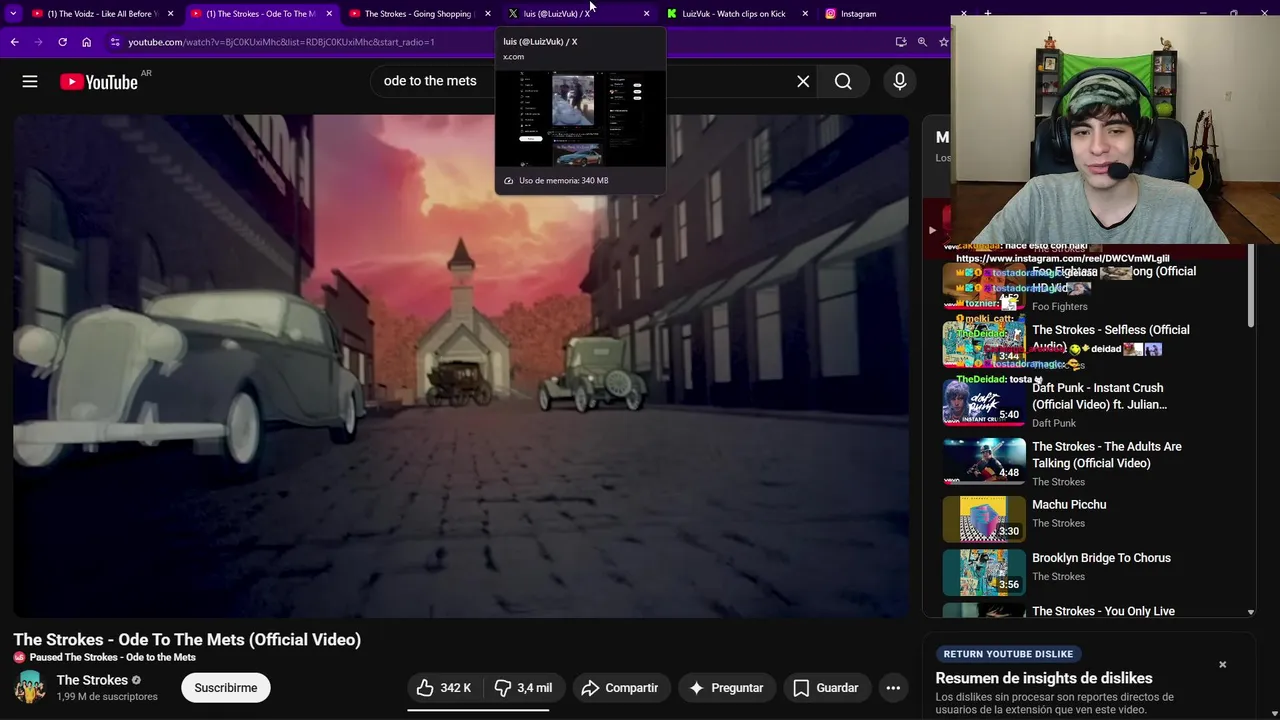Screen dimensions: 1280x720
Task: Click 'Resumen de insights de dislikes' heading
Action: coord(1044,678)
